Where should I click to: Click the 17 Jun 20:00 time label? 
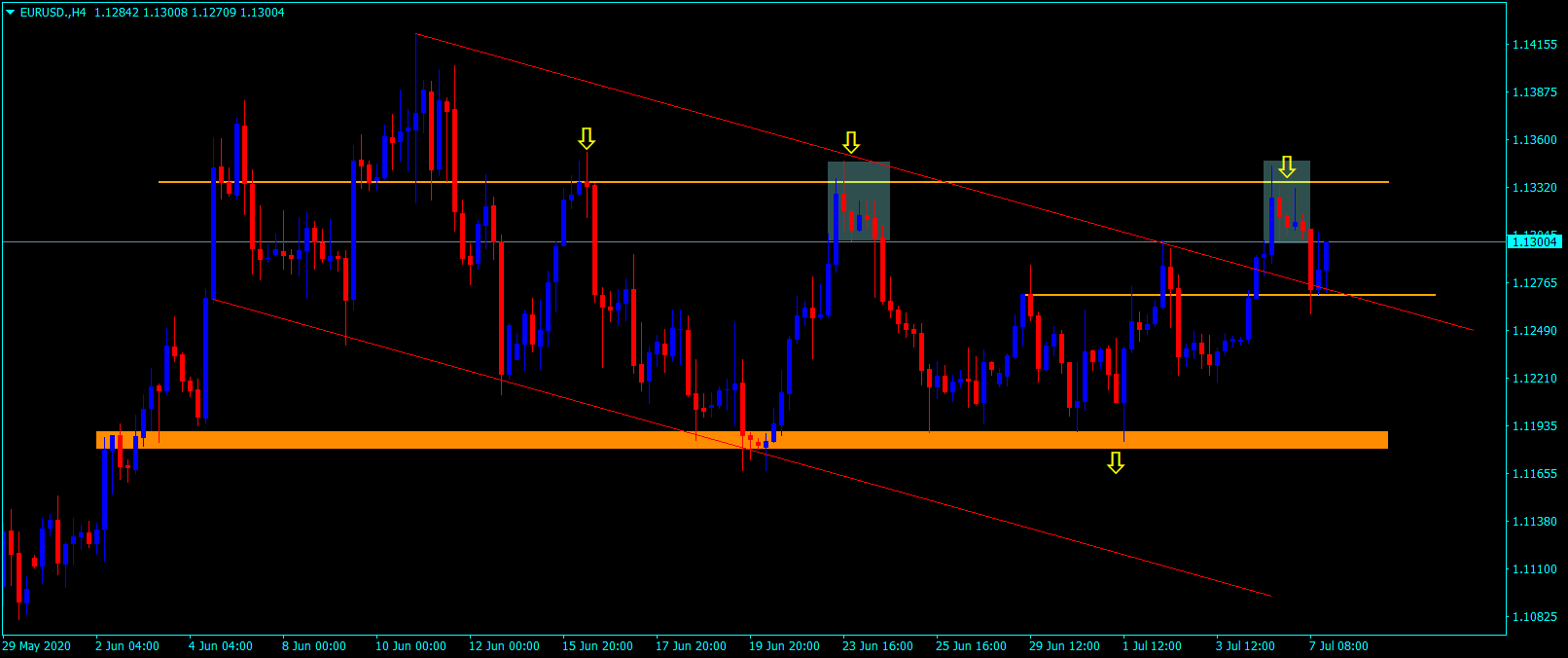(x=691, y=646)
